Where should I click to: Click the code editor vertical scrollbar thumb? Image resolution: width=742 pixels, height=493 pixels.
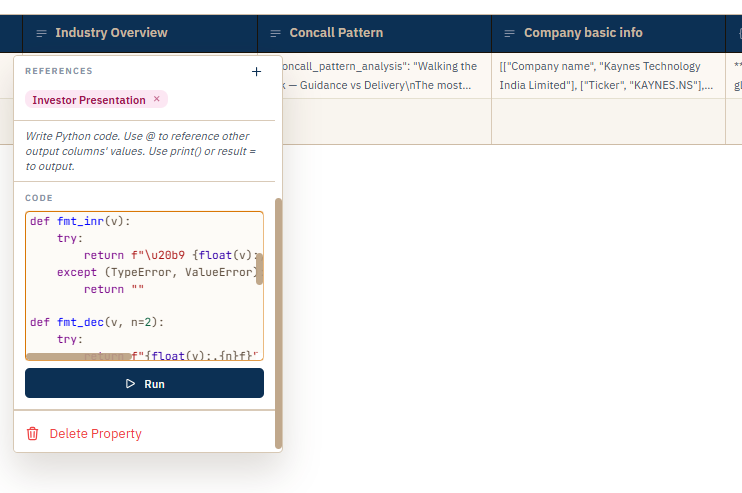pos(259,269)
